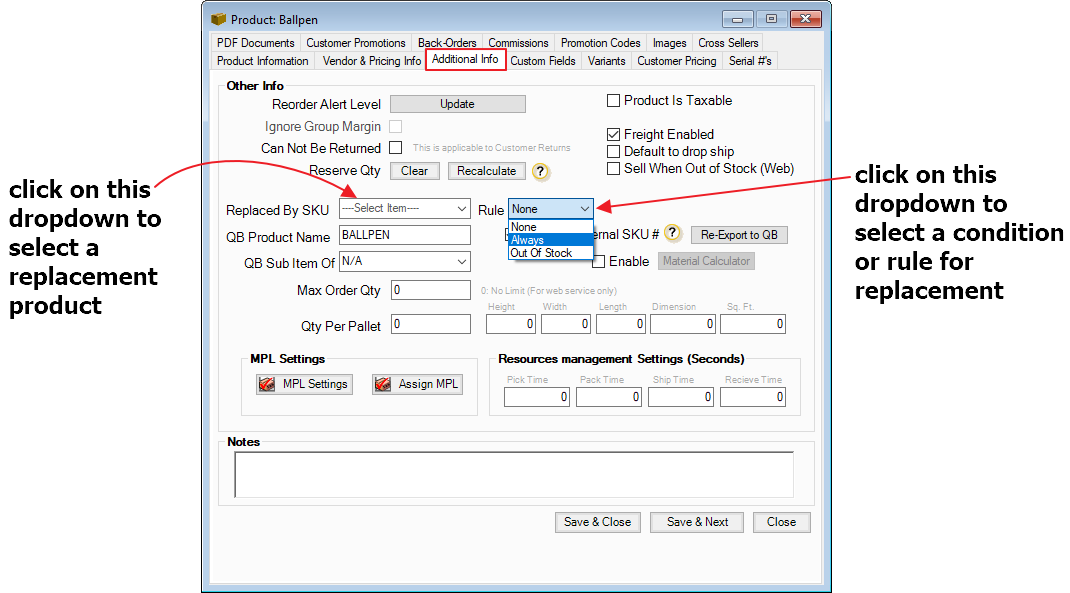Toggle Sell When Out of Stock (Web)
The height and width of the screenshot is (593, 1070).
click(614, 169)
